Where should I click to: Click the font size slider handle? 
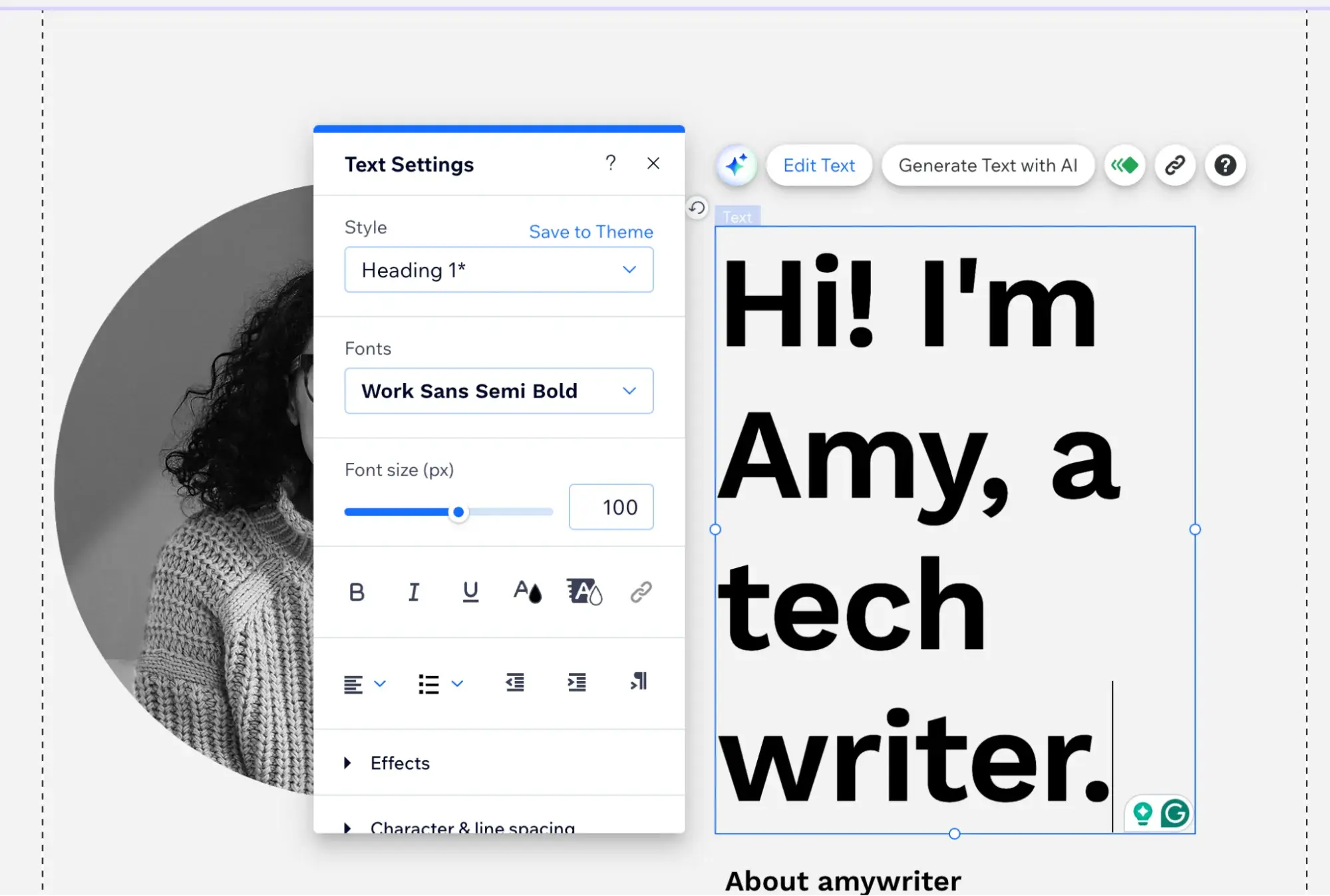(458, 512)
